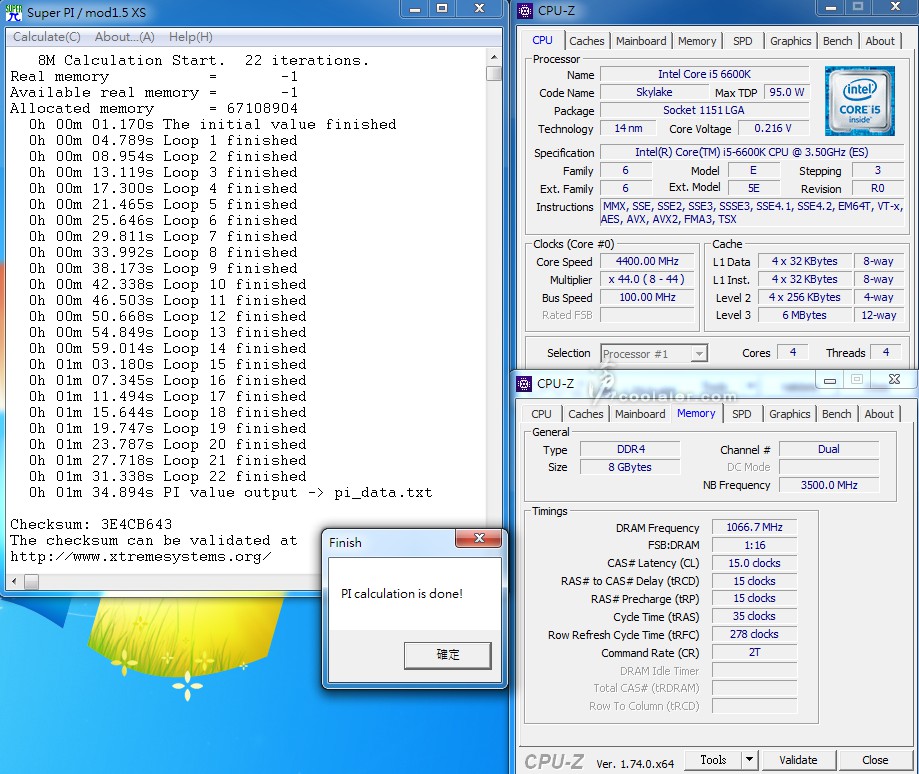This screenshot has height=774, width=919.
Task: Select CPU tab in upper CPU-Z window
Action: (542, 40)
